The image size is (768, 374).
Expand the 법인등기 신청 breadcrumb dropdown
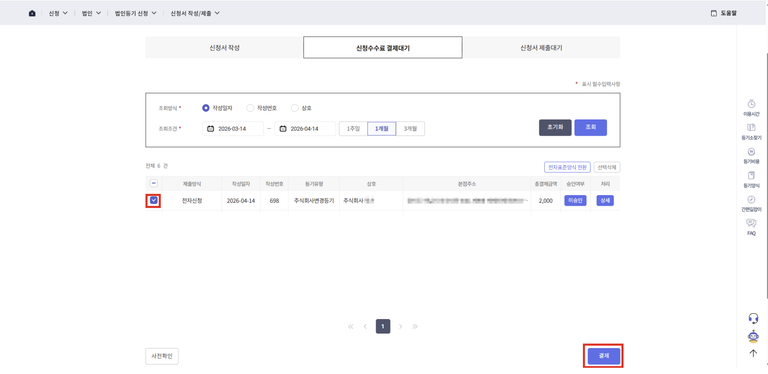pos(136,13)
